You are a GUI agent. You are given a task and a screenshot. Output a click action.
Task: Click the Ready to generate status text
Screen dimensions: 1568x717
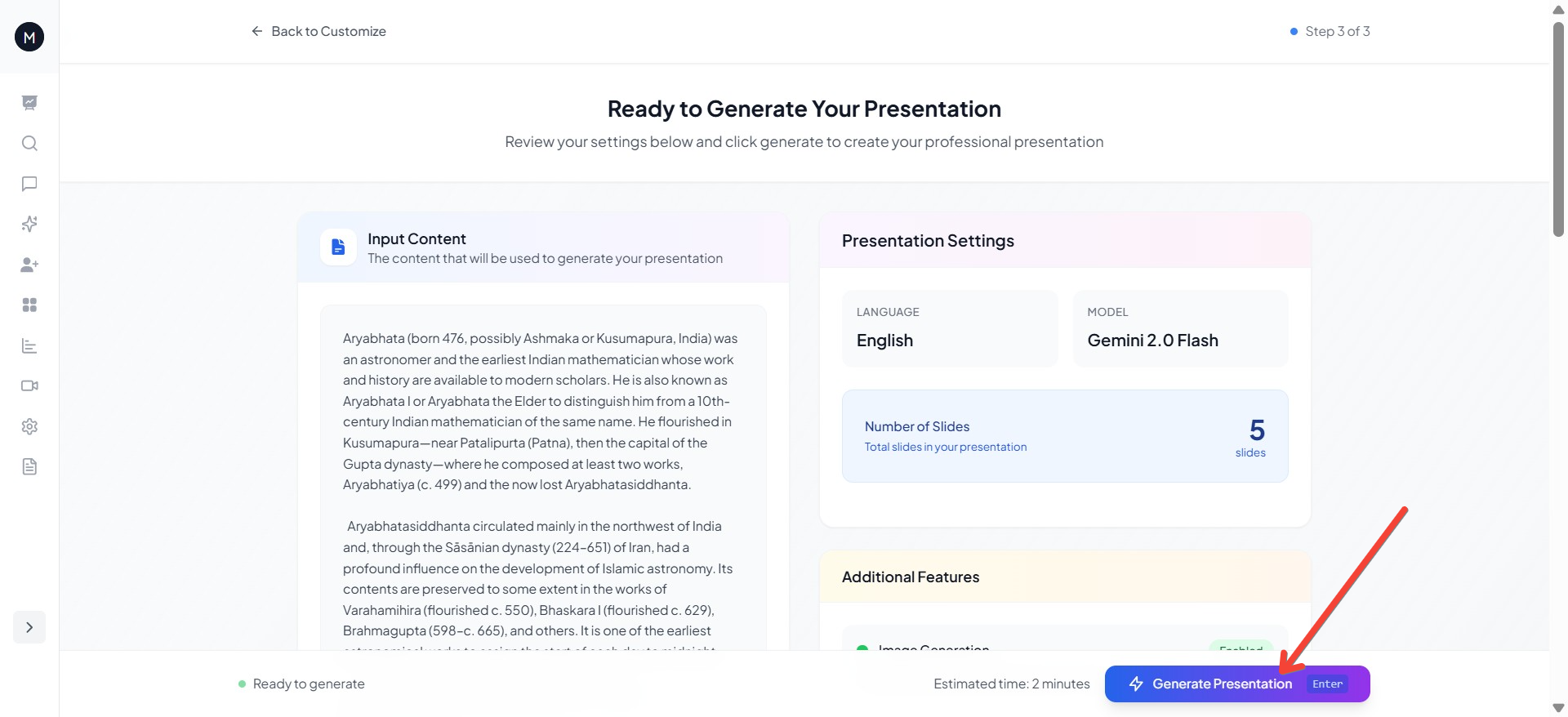point(309,684)
